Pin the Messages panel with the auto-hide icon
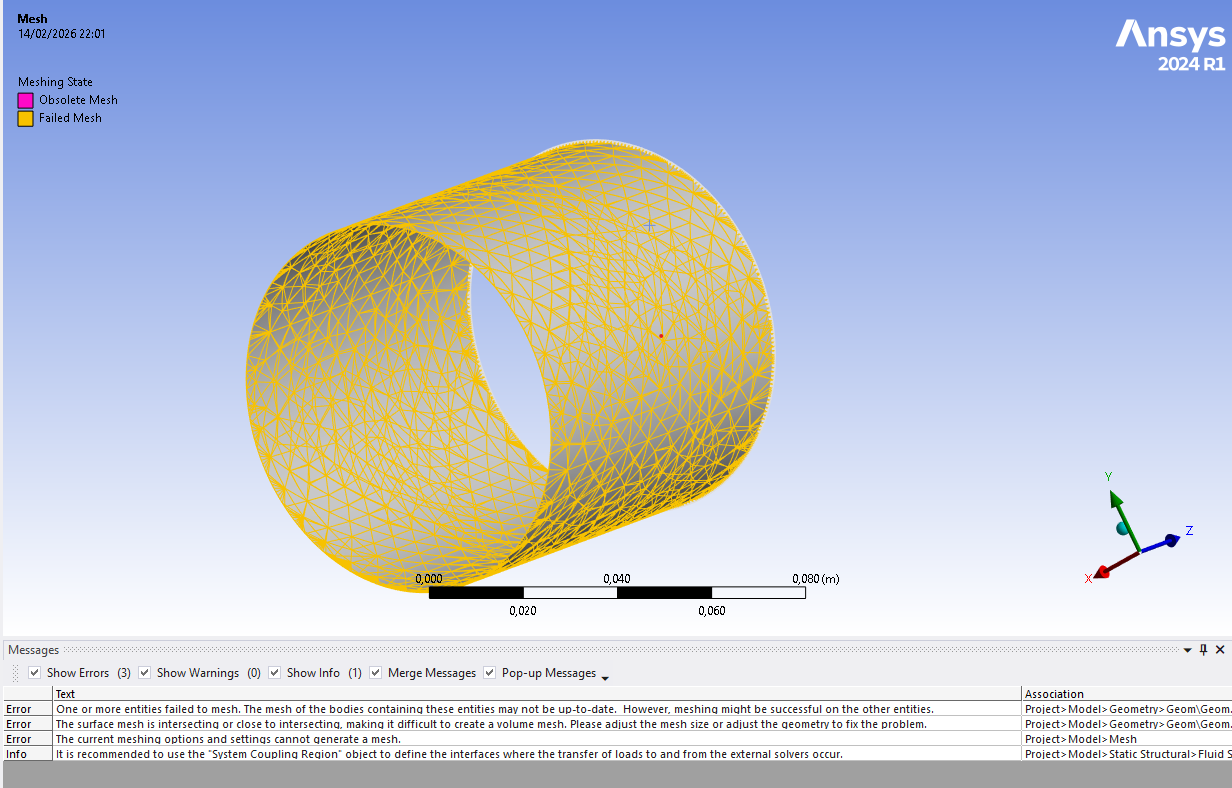1232x788 pixels. [x=1204, y=650]
